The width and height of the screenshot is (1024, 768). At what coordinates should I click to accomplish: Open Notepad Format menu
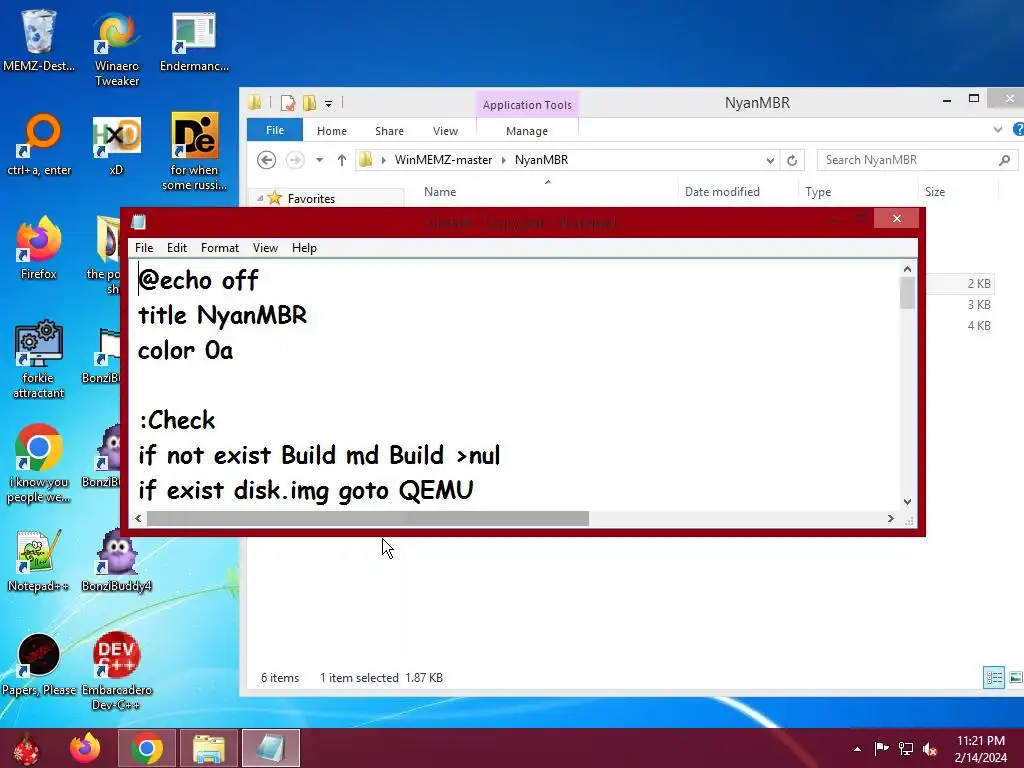219,248
